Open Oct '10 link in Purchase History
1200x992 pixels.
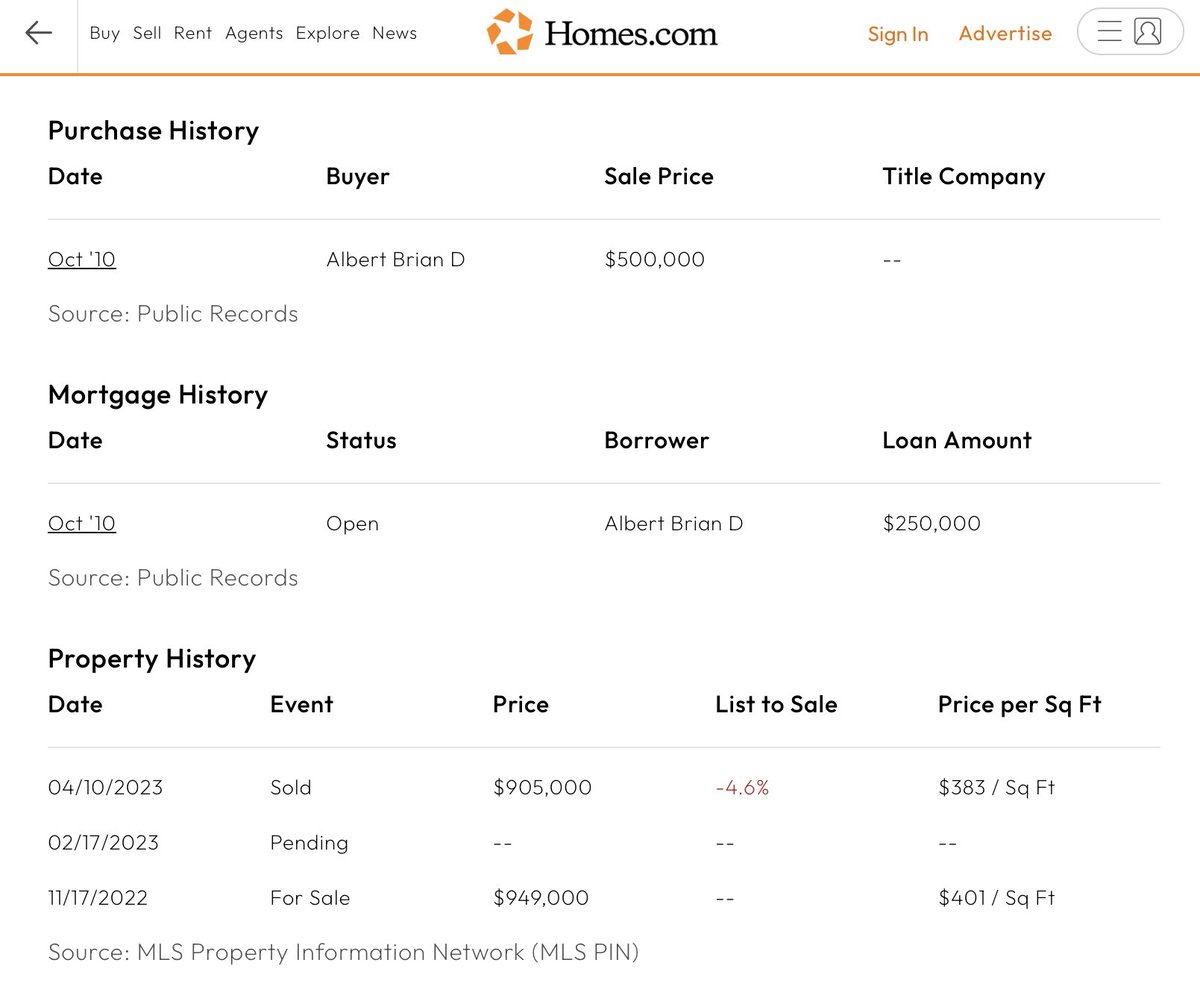click(82, 259)
